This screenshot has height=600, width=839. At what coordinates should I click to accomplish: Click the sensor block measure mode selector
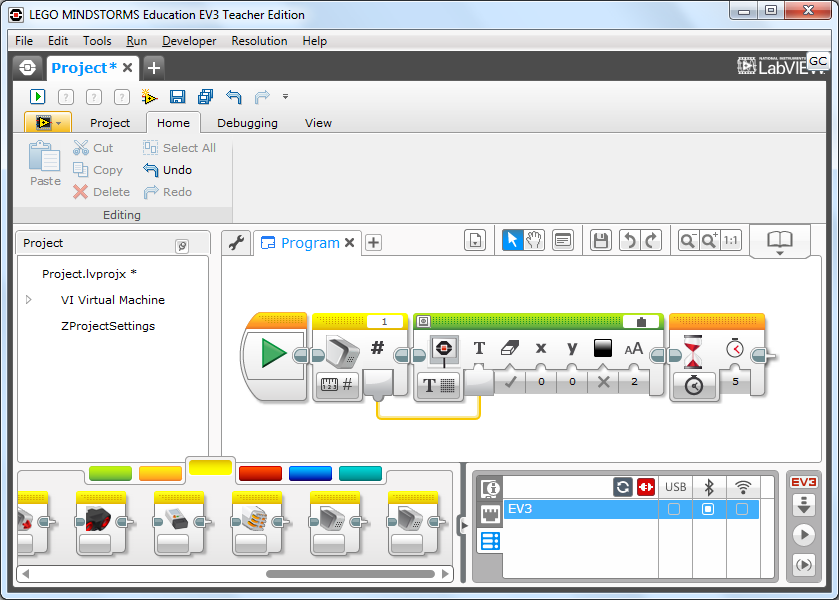(337, 384)
